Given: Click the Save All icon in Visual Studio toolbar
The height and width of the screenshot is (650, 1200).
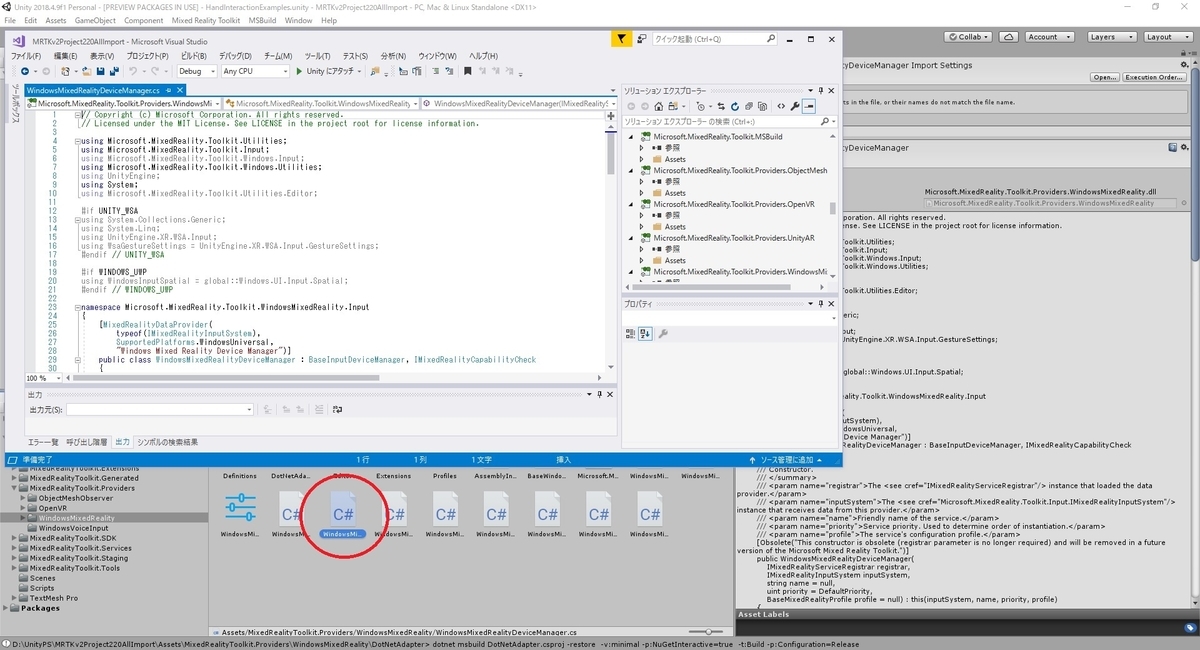Looking at the screenshot, I should click(113, 71).
